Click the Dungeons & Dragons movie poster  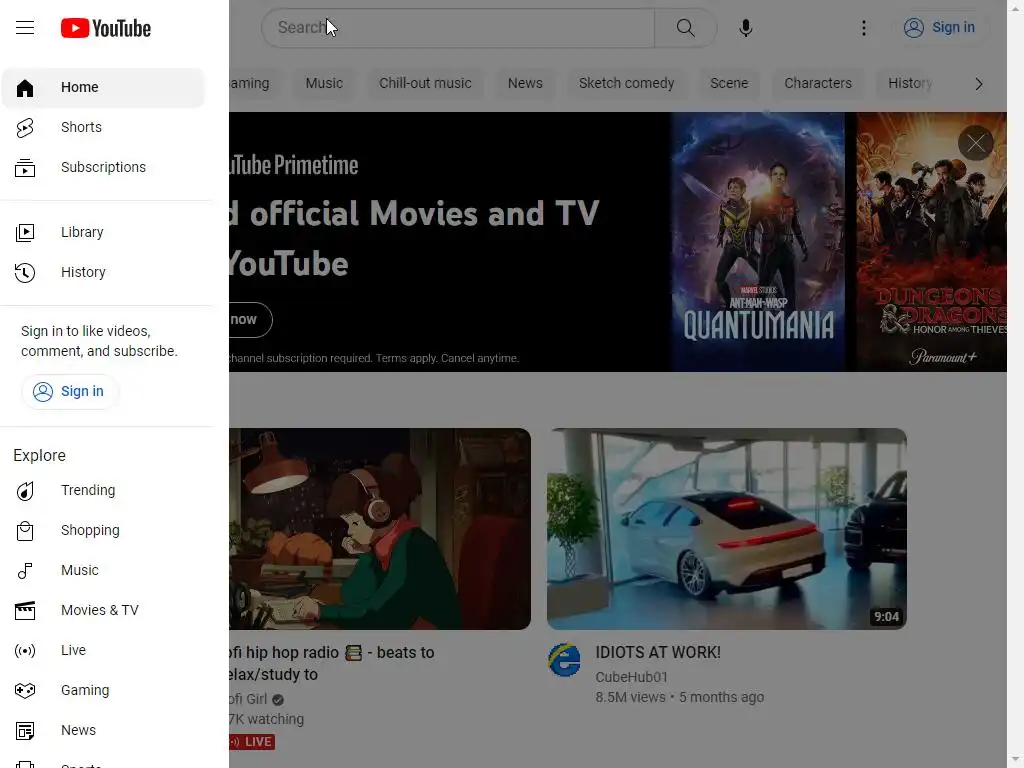(x=931, y=242)
